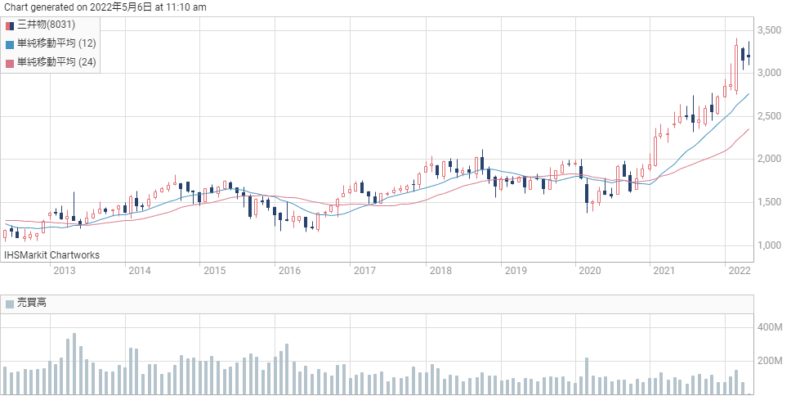800x396 pixels.
Task: Click the 2015 year axis label
Action: coord(214,270)
